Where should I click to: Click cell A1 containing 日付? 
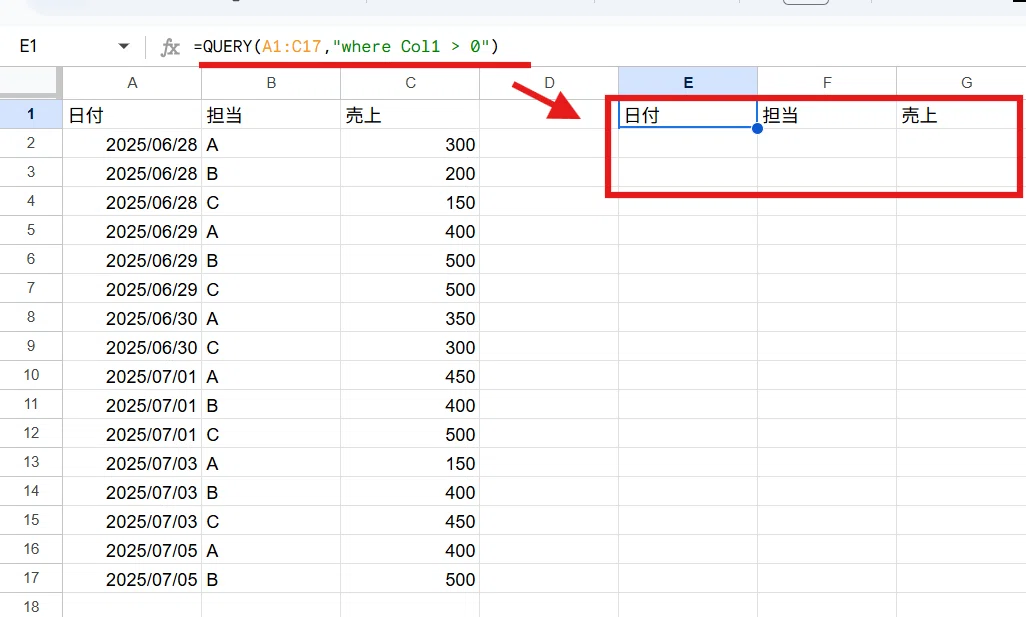[132, 115]
